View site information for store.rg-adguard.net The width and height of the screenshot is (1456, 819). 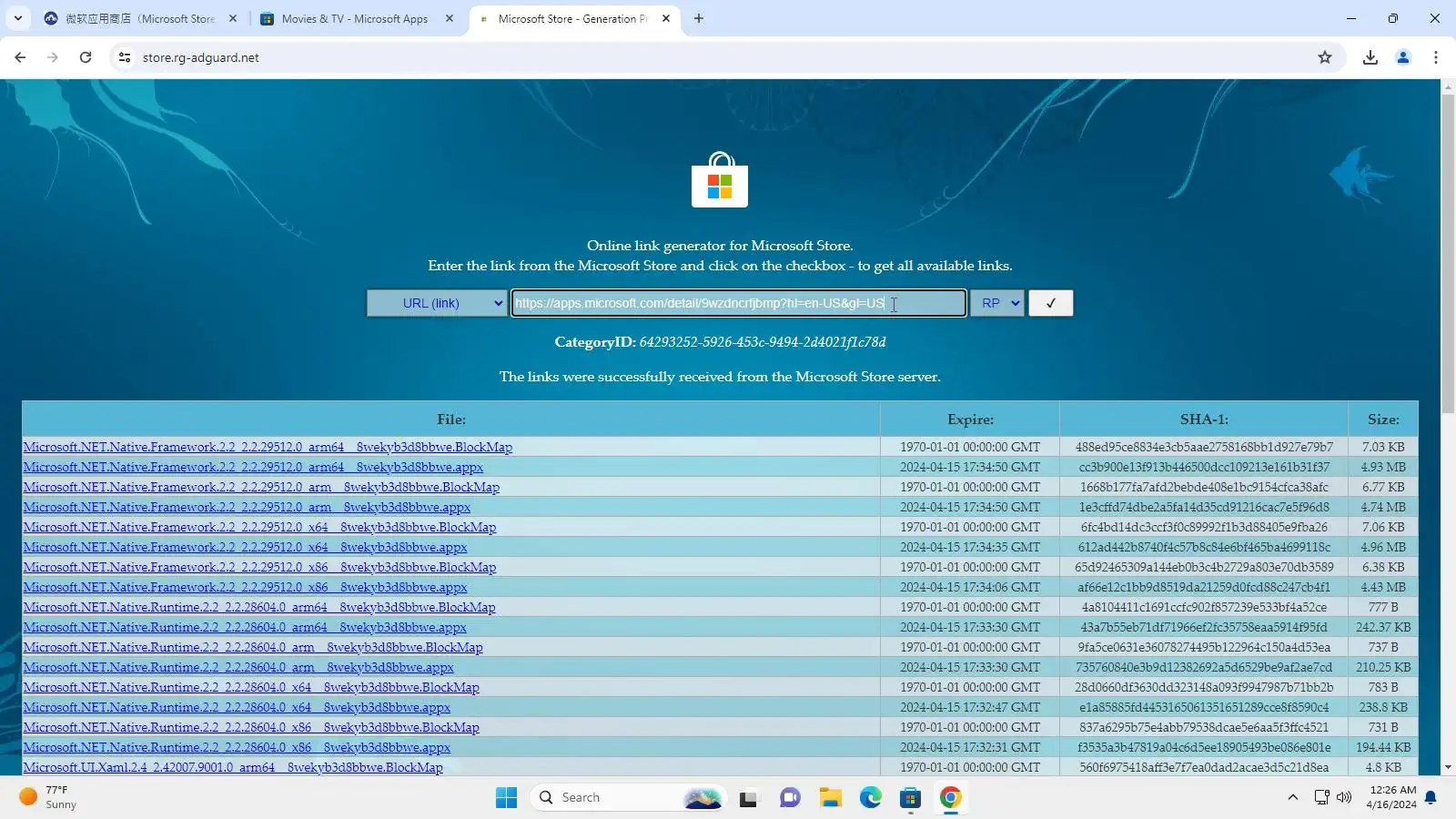point(125,57)
